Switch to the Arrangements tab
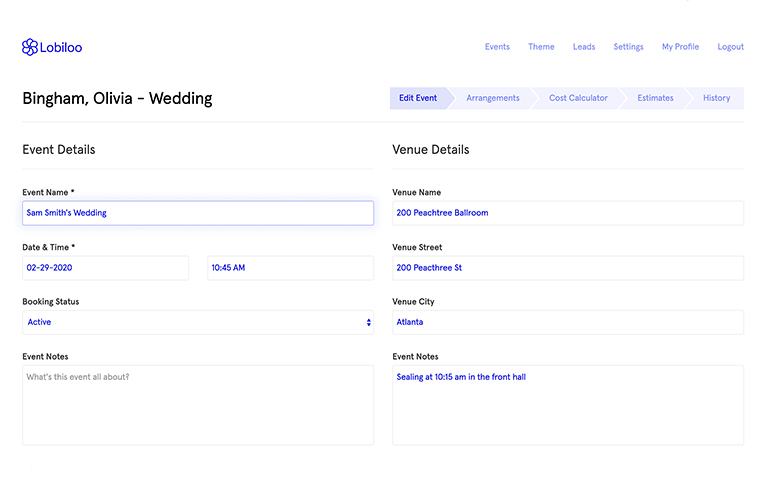Image resolution: width=760 pixels, height=480 pixels. click(493, 98)
